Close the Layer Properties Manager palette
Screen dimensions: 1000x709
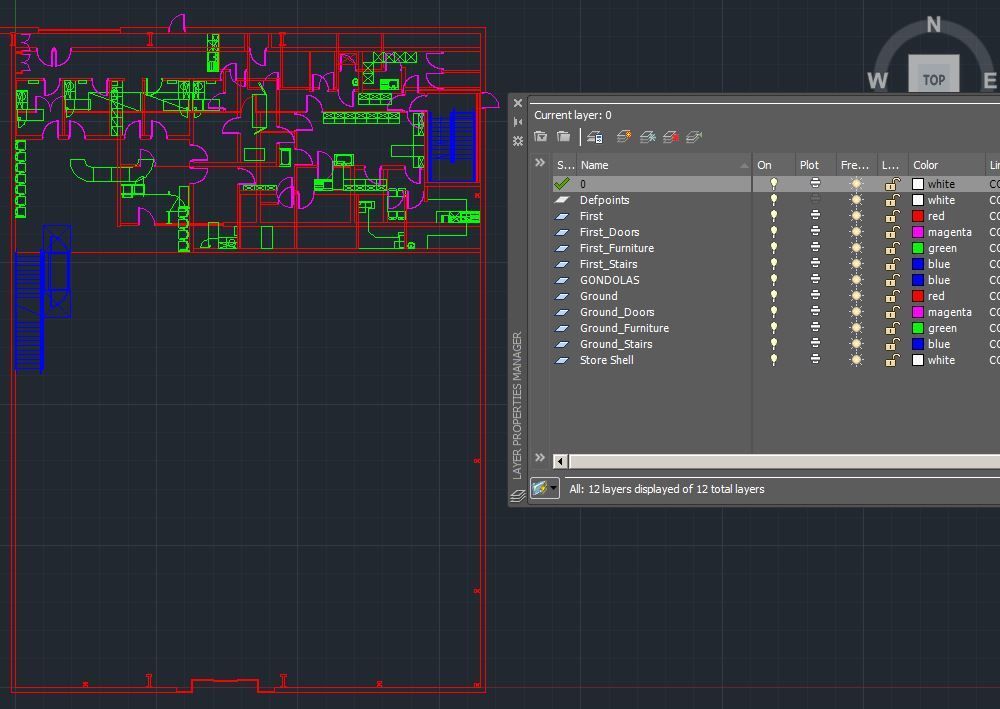518,103
